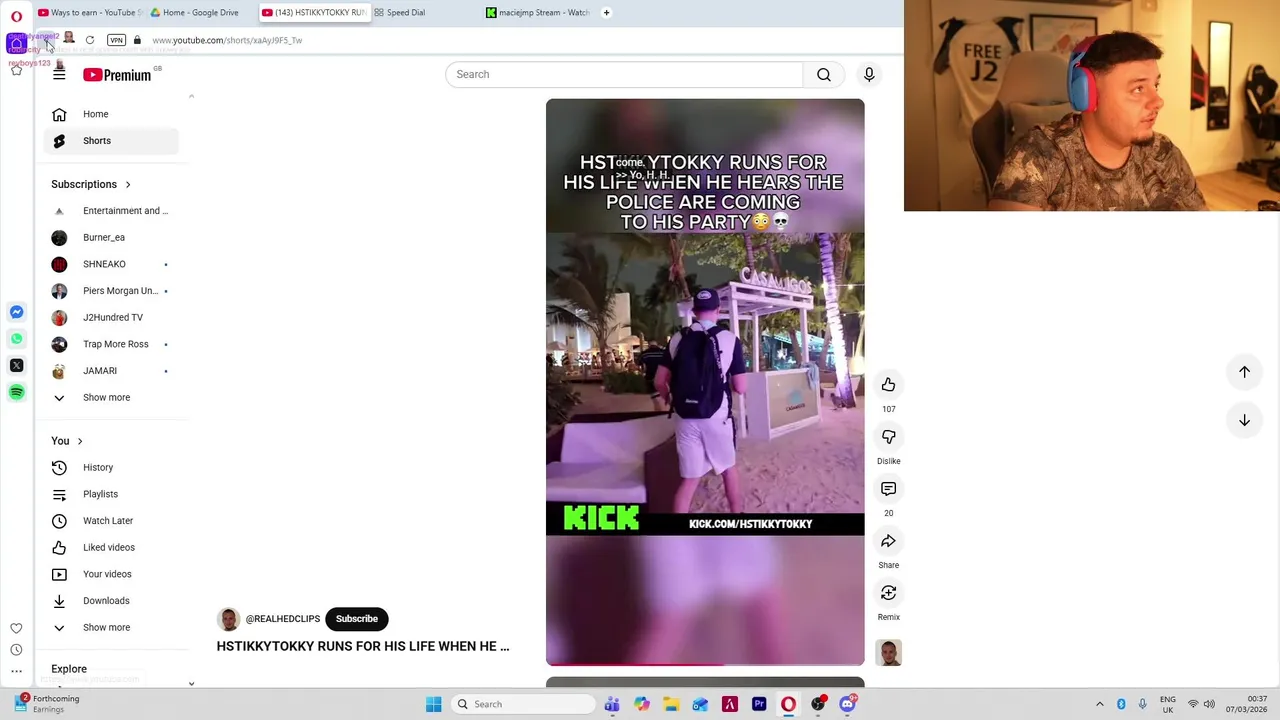Screen dimensions: 1280x720
Task: Click the browser address bar URL
Action: (227, 40)
